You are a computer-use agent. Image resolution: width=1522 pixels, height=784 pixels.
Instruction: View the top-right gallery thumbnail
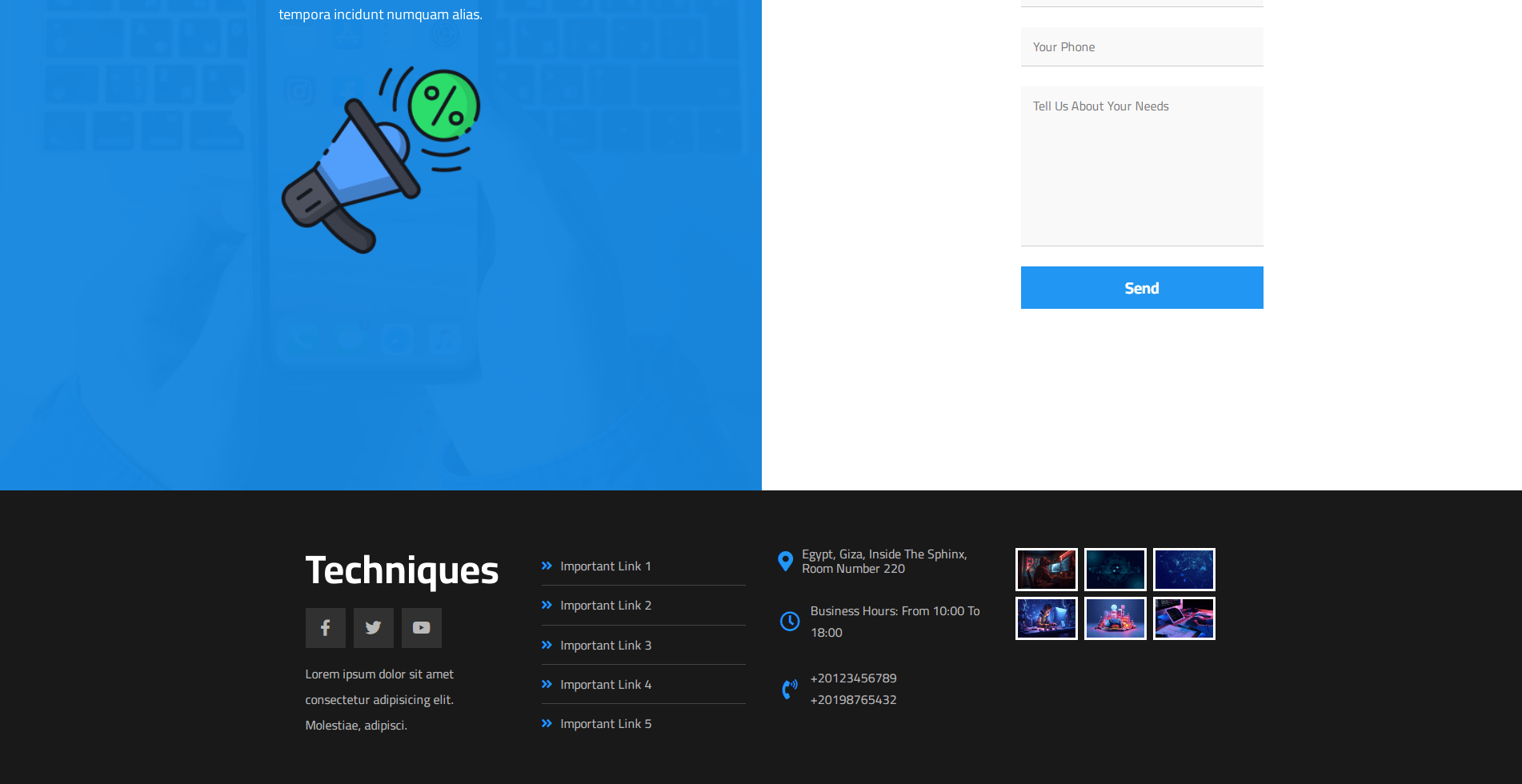[x=1184, y=570]
